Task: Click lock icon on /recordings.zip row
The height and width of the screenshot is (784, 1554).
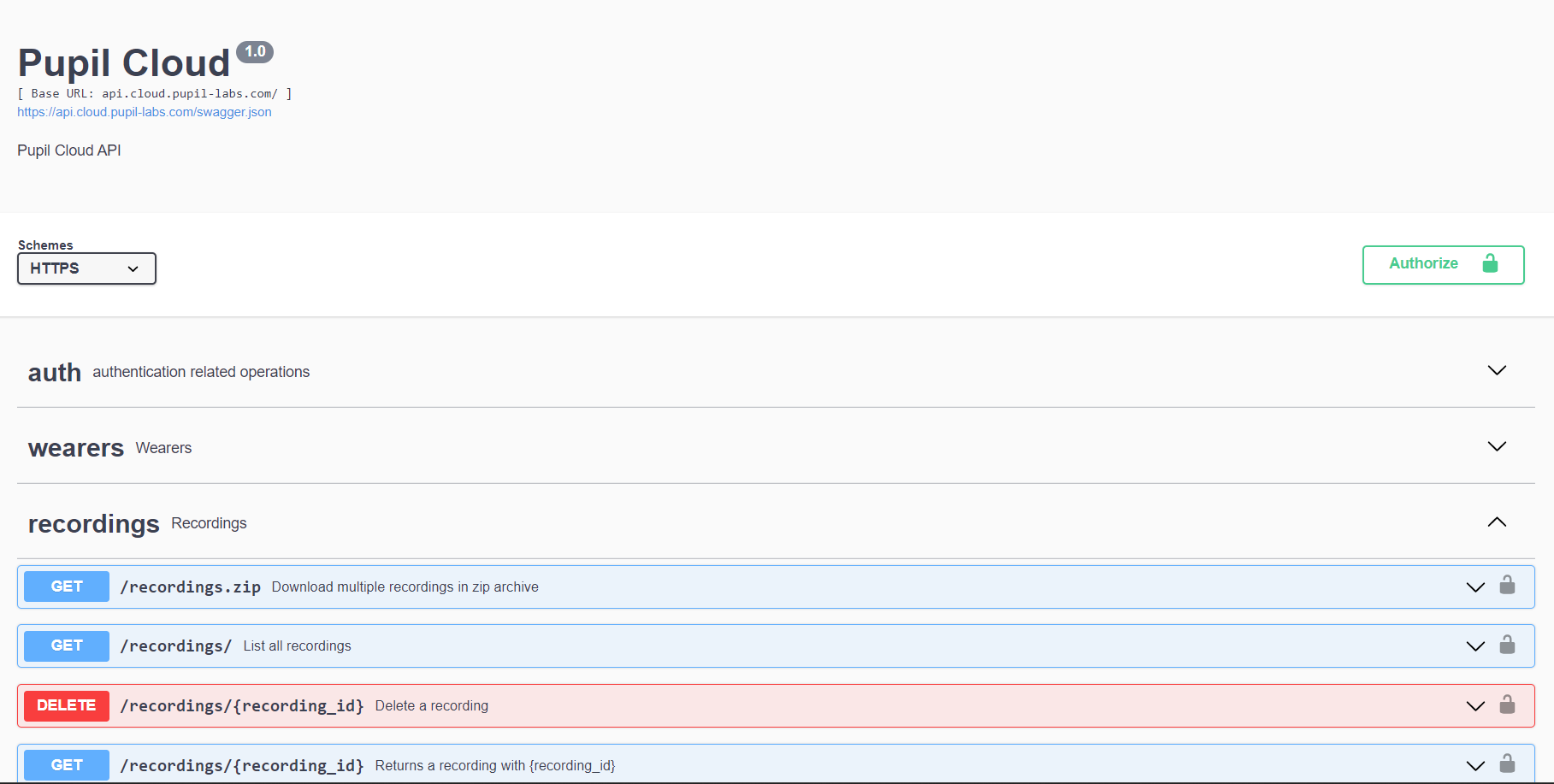Action: (x=1507, y=586)
